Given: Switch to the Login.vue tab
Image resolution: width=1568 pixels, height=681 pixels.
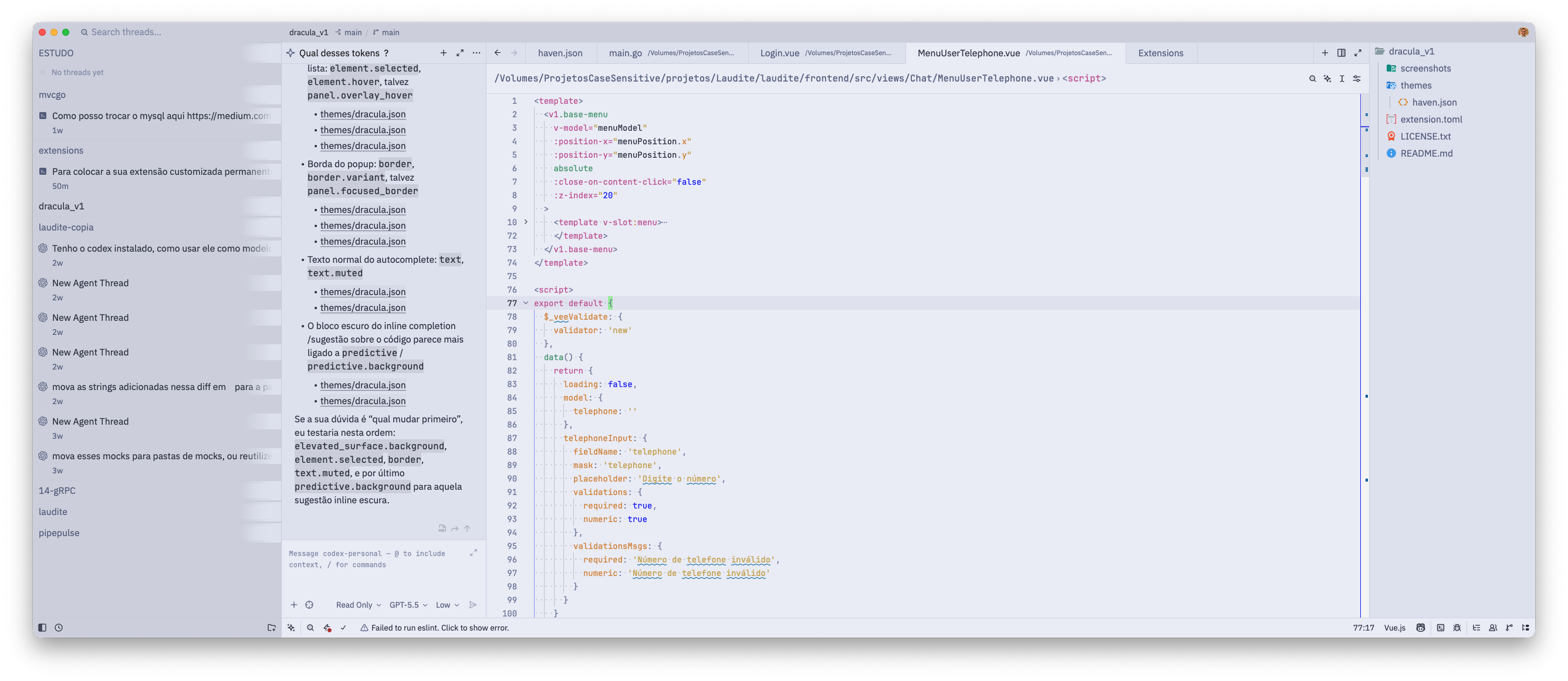Looking at the screenshot, I should [x=826, y=53].
